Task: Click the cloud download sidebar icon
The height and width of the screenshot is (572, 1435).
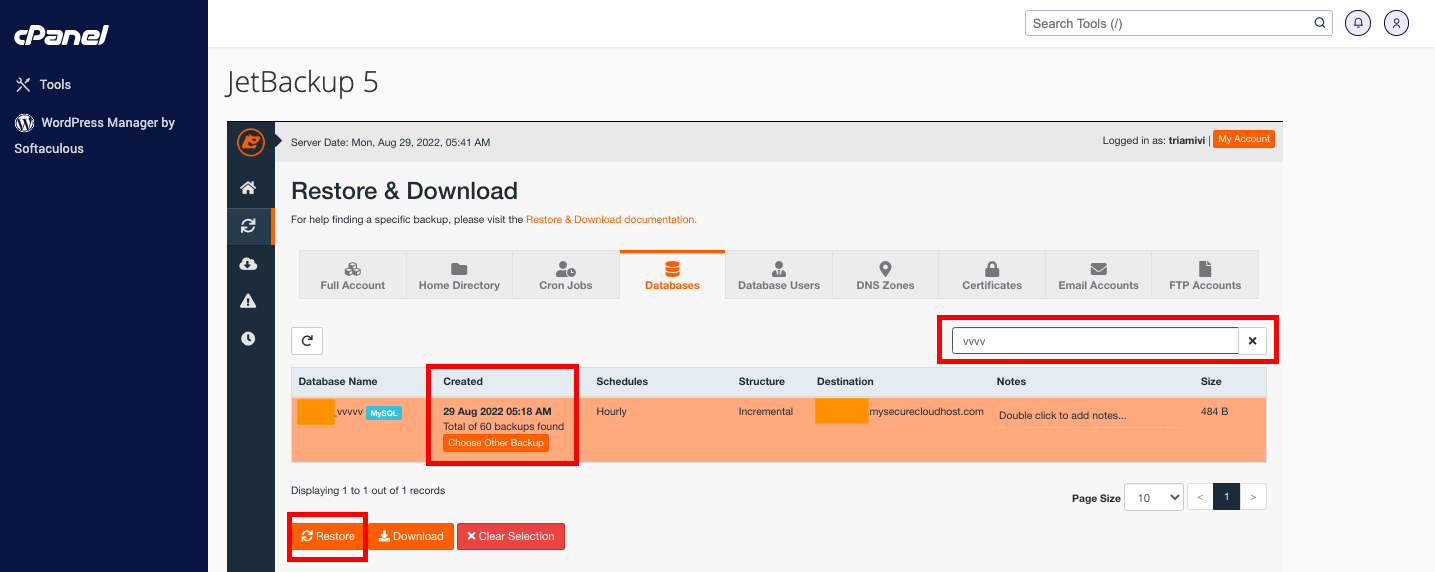Action: click(248, 264)
